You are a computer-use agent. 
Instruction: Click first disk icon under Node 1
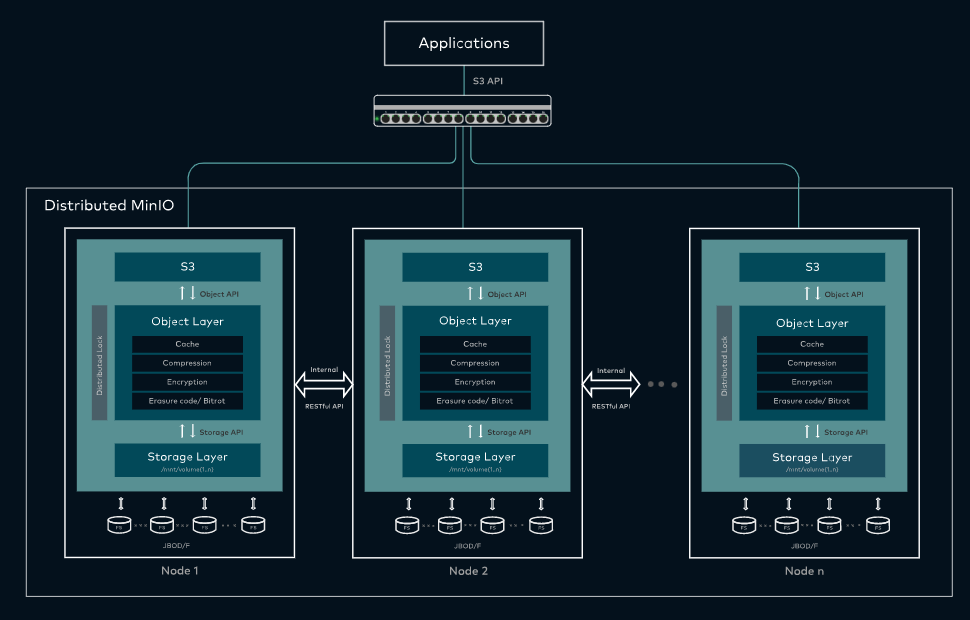click(119, 525)
